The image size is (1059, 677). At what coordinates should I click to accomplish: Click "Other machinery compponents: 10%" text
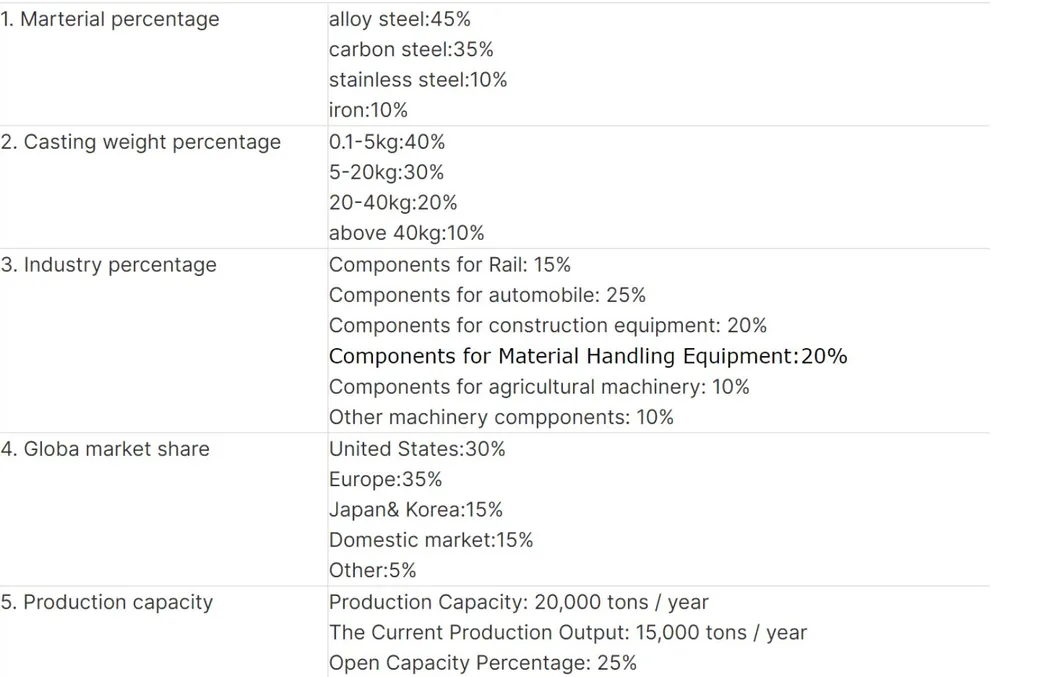501,417
